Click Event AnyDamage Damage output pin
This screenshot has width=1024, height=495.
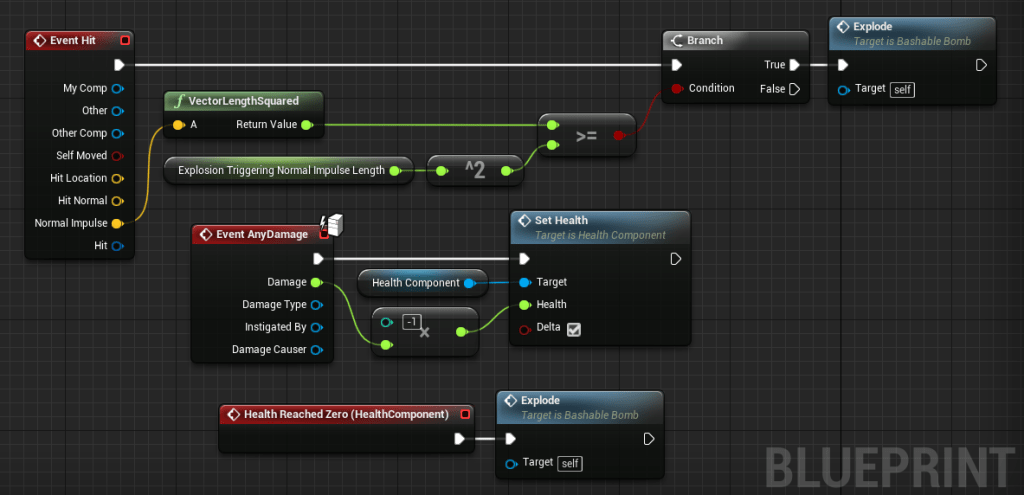pos(316,282)
